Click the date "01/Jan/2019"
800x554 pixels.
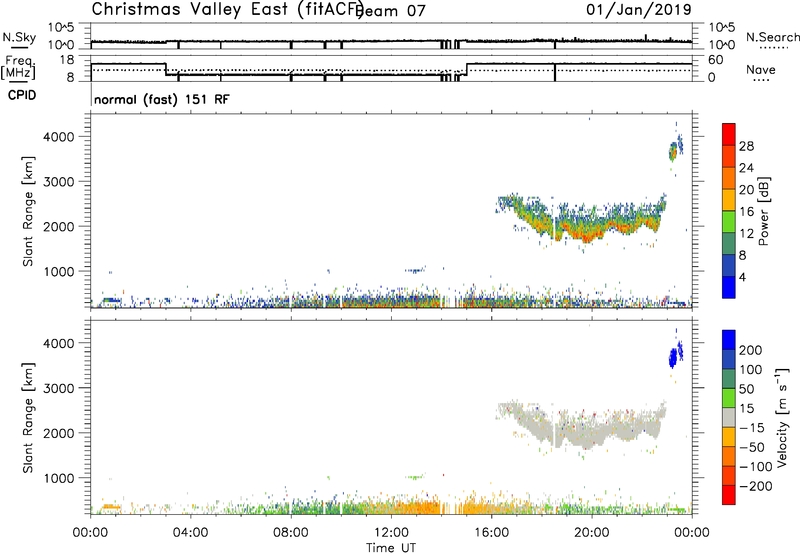point(639,9)
